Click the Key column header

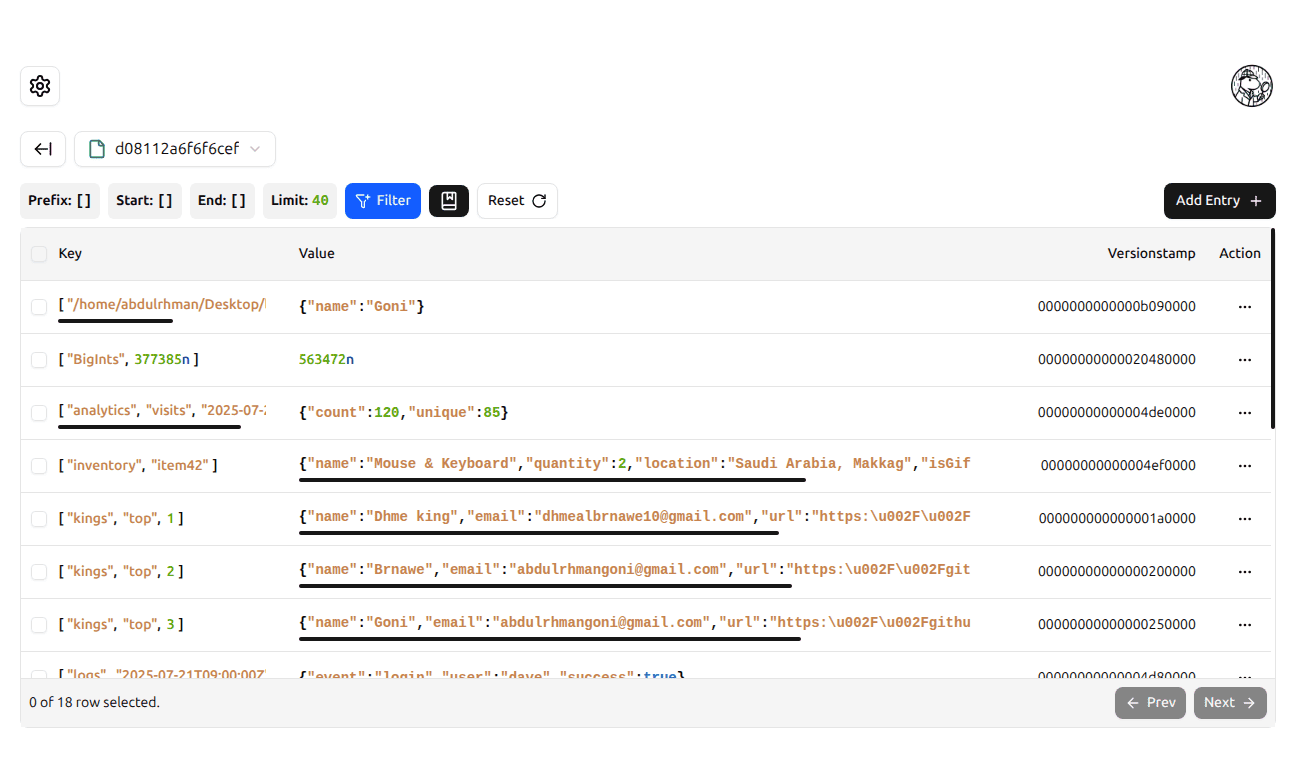point(70,253)
